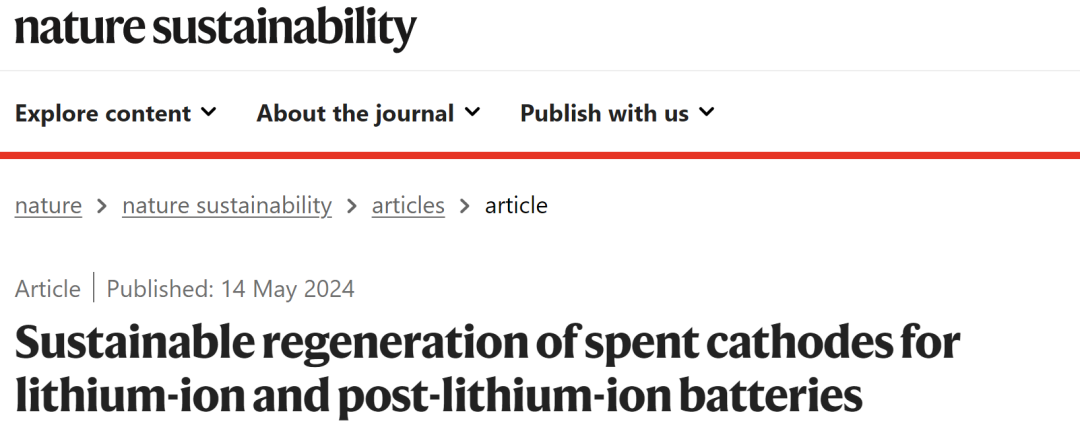Click the current article breadcrumb item
The height and width of the screenshot is (433, 1080).
(x=516, y=205)
